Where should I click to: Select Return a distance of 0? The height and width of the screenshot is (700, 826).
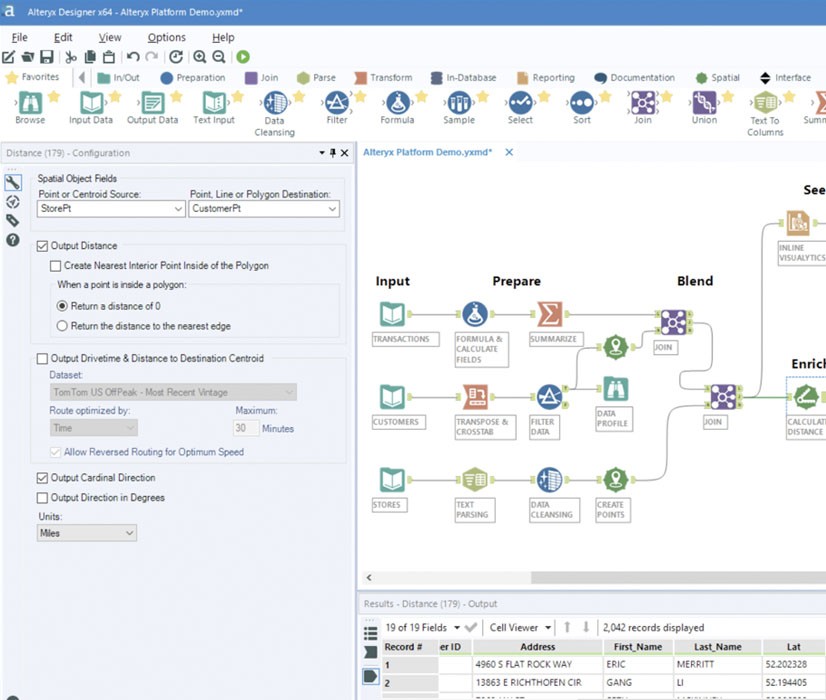pyautogui.click(x=62, y=306)
